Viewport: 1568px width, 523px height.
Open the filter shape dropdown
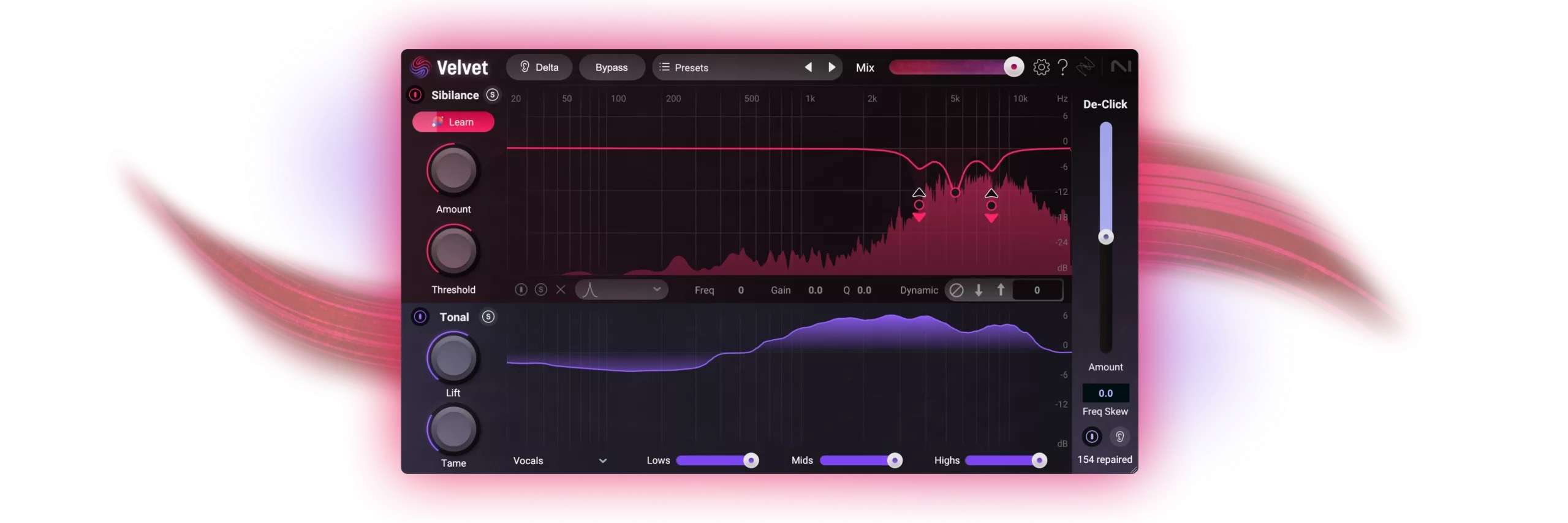coord(621,289)
